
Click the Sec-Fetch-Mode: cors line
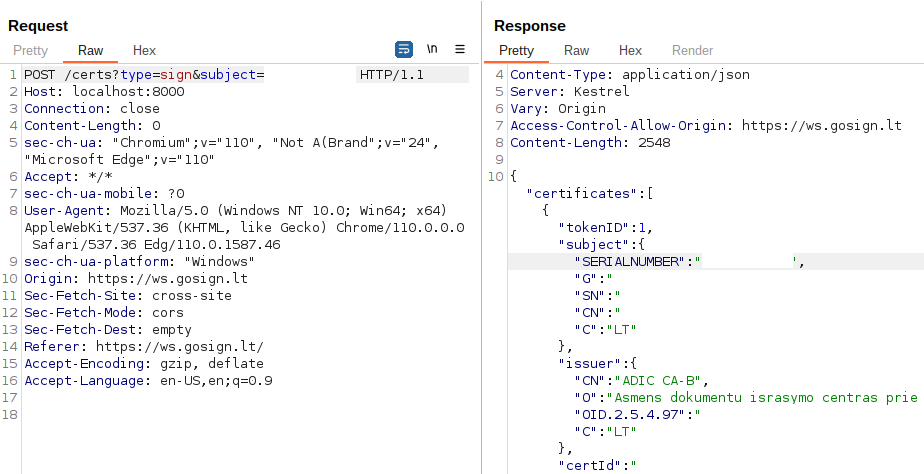[104, 313]
